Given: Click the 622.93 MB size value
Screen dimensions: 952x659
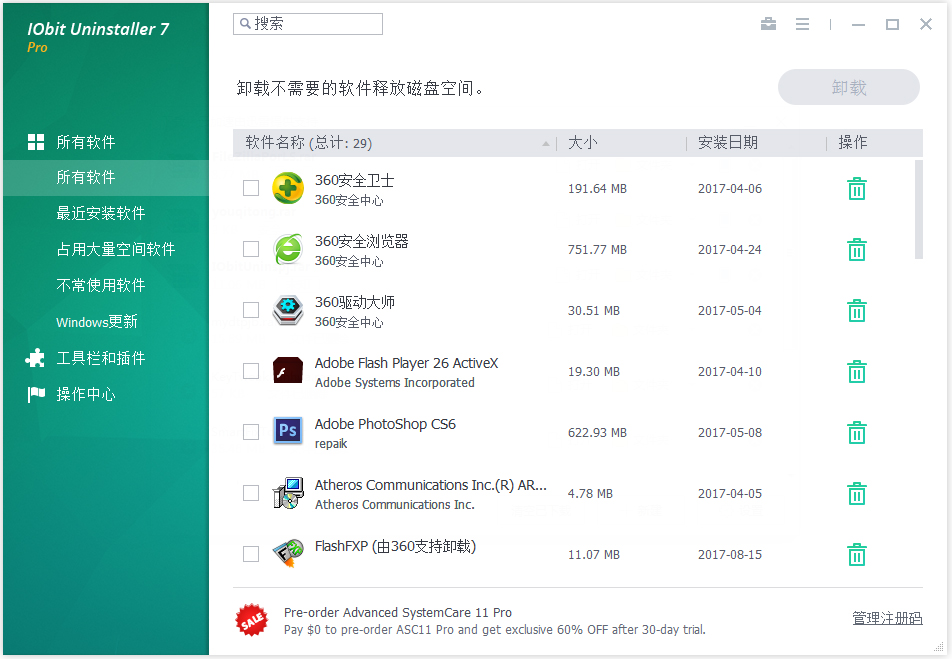Looking at the screenshot, I should pyautogui.click(x=597, y=432).
